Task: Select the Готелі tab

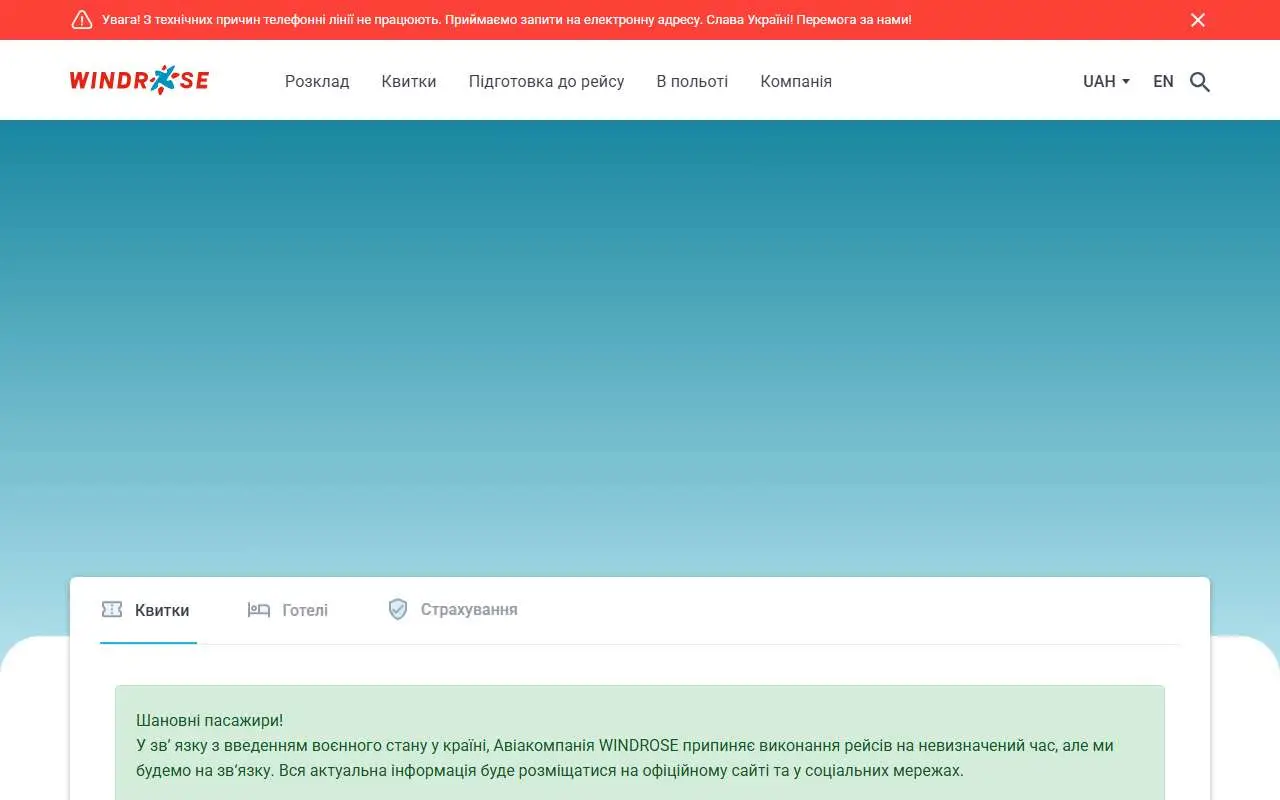Action: click(x=288, y=610)
